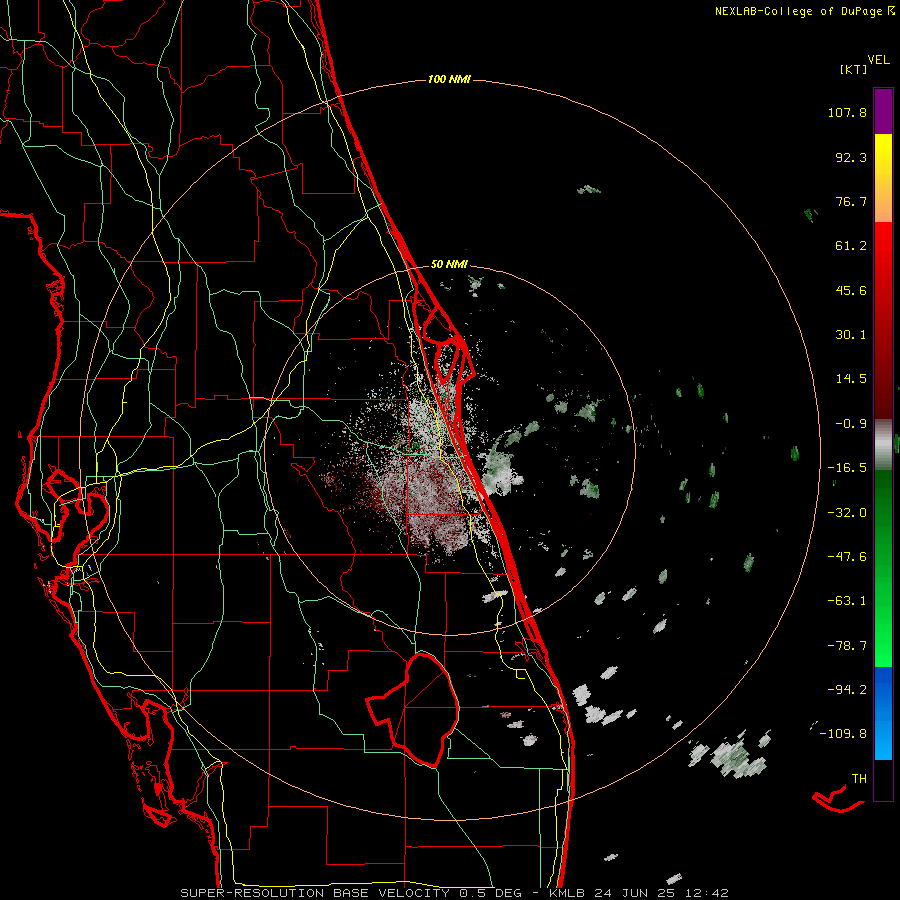
Task: Click the -78.7 velocity scale value
Action: pos(847,646)
